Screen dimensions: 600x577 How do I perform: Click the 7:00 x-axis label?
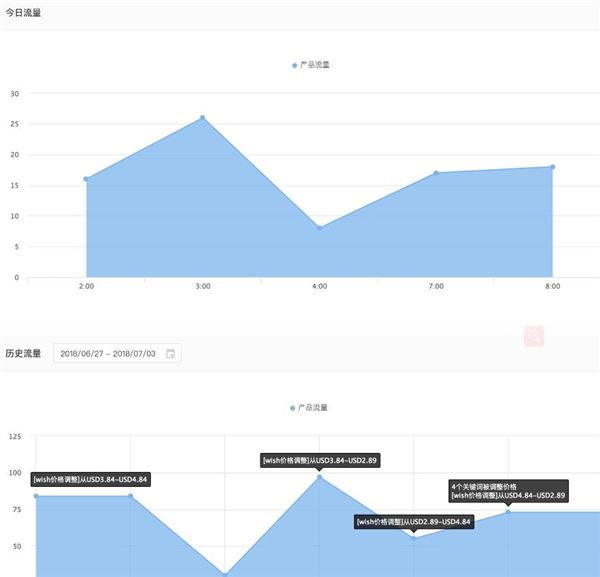436,286
